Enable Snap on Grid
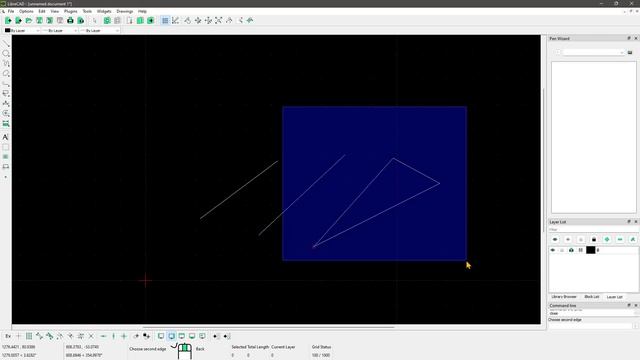The height and width of the screenshot is (360, 640). (29, 336)
